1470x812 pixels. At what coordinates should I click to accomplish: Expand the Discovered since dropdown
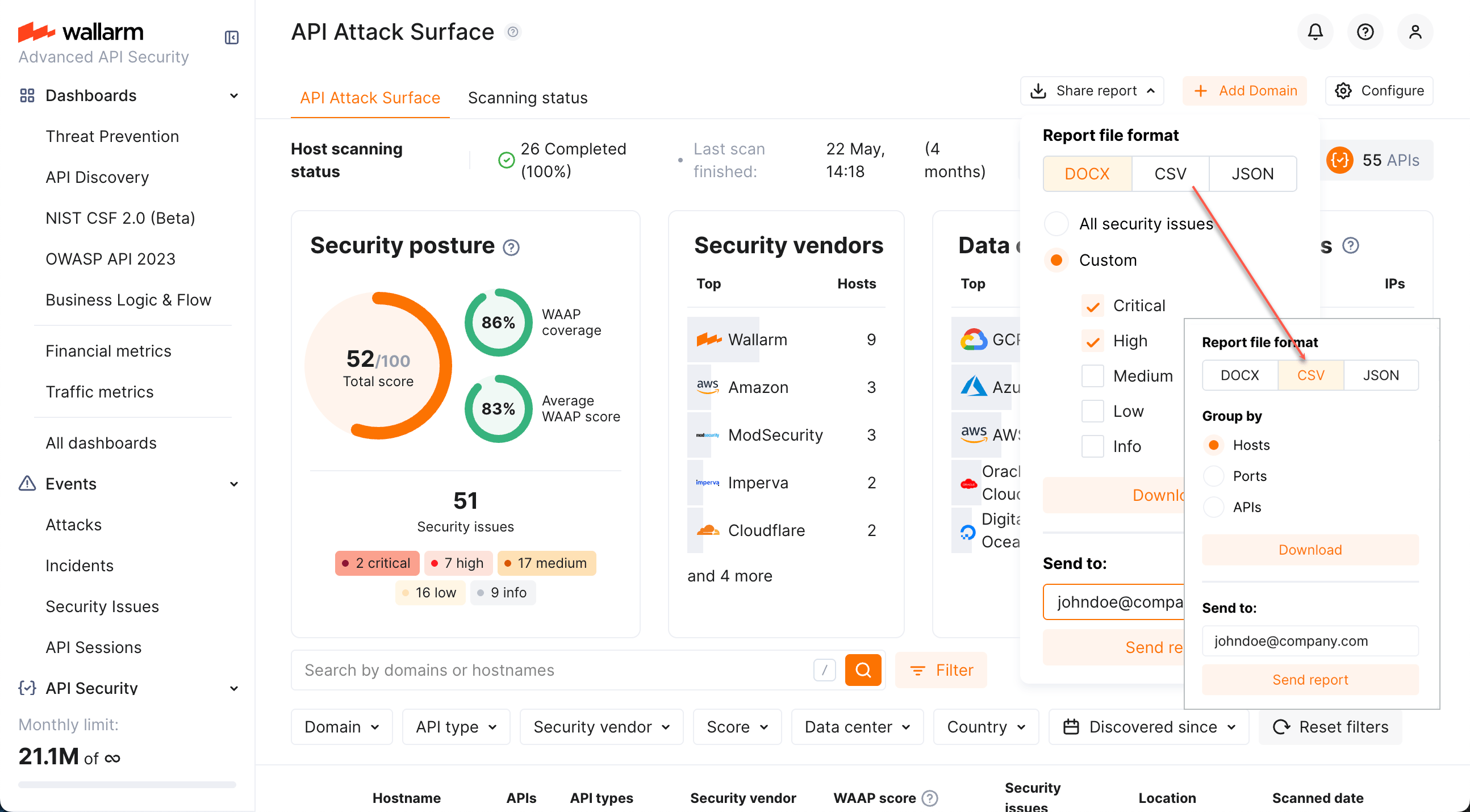[1148, 726]
